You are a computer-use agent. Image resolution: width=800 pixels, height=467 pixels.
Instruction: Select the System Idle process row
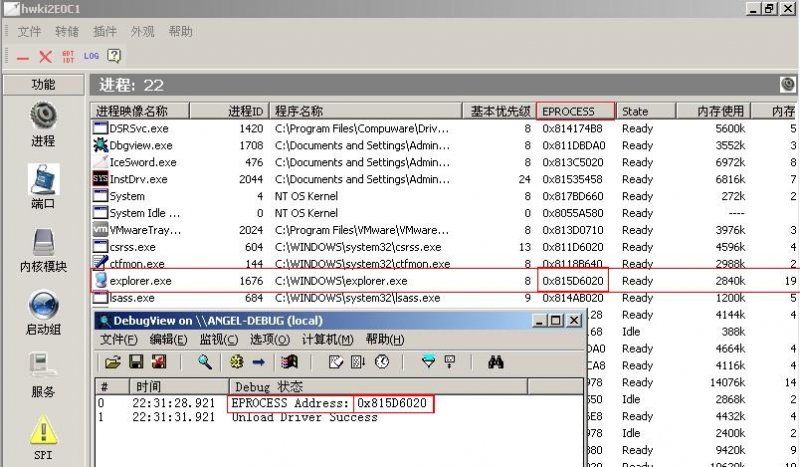tap(445, 213)
